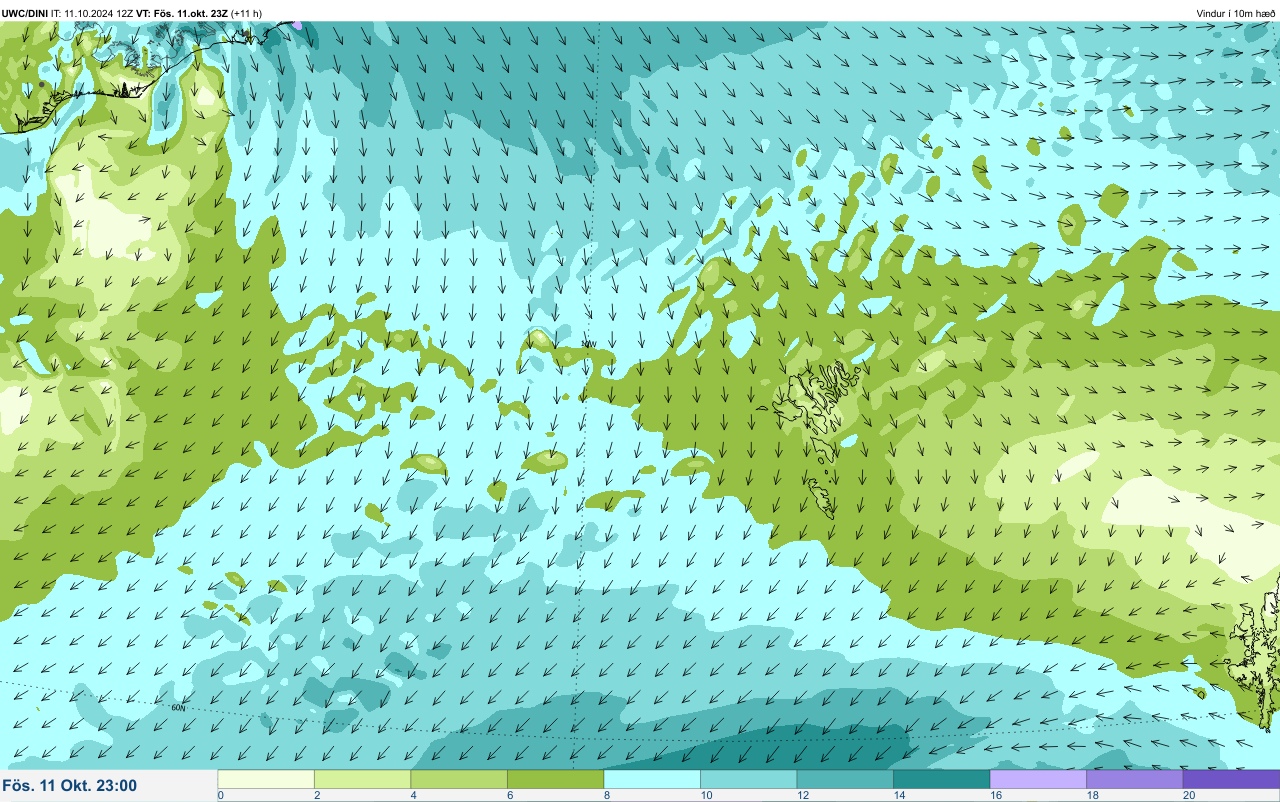This screenshot has height=802, width=1280.
Task: Click the 4–6 m/s green legend swatch
Action: point(459,779)
